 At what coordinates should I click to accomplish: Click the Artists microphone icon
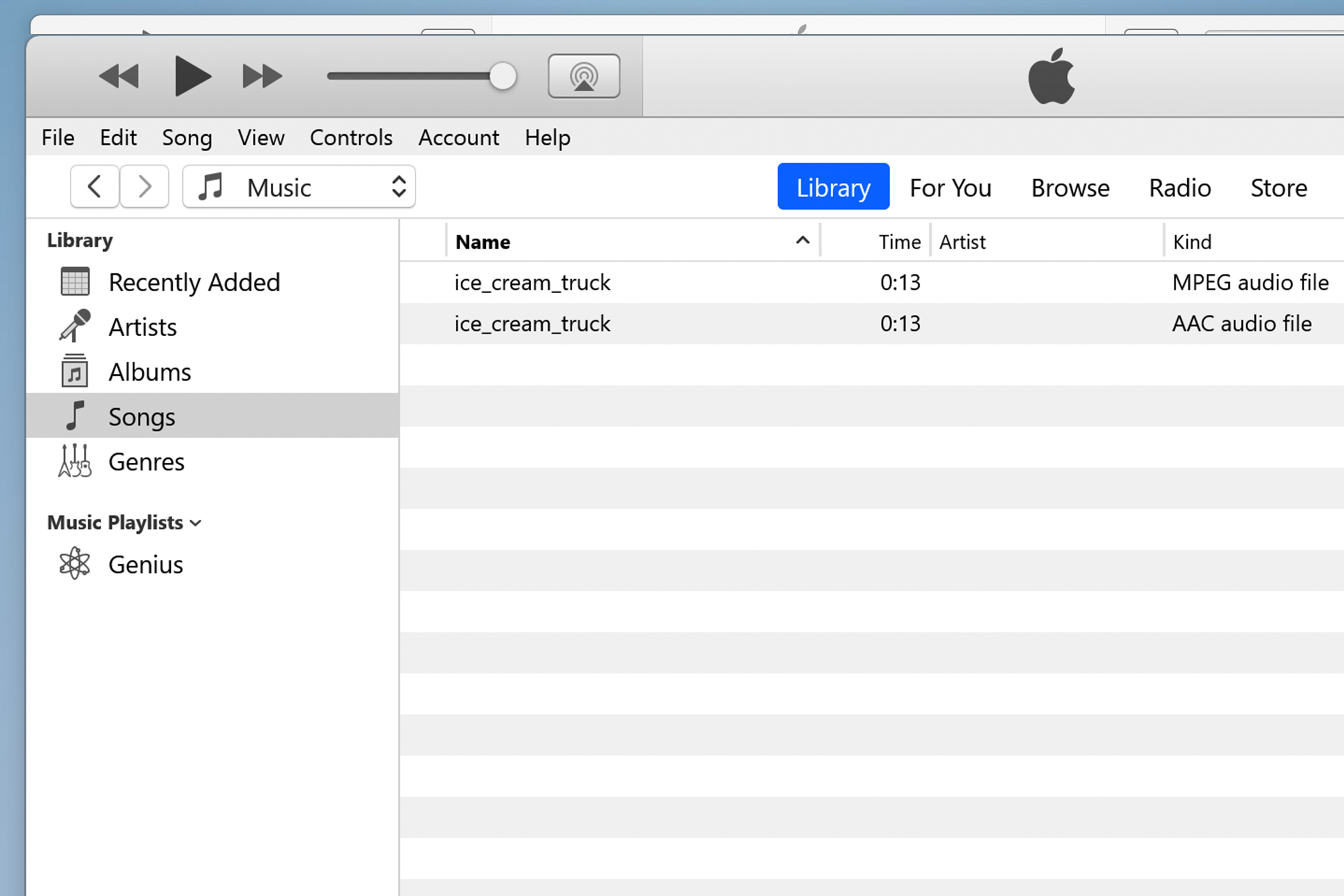(75, 326)
